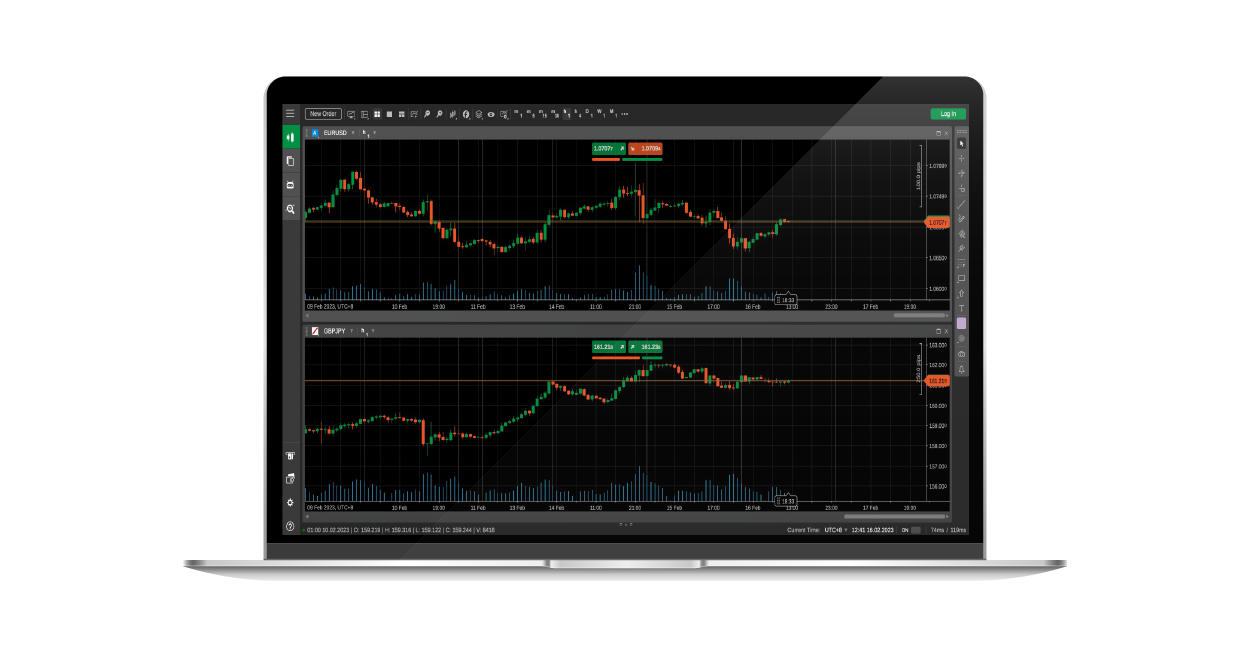Viewport: 1250px width, 655px height.
Task: Switch timeframe to W1
Action: (600, 114)
